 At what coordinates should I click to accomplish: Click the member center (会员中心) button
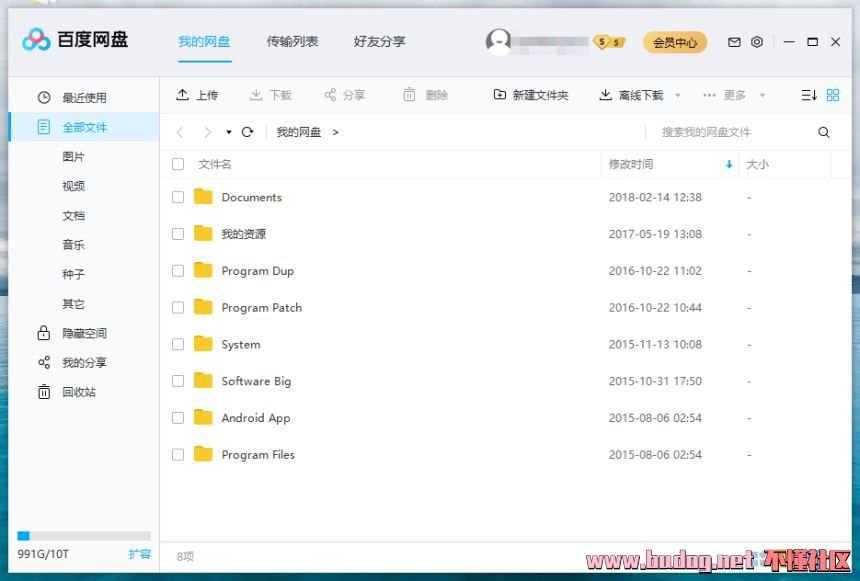[674, 43]
